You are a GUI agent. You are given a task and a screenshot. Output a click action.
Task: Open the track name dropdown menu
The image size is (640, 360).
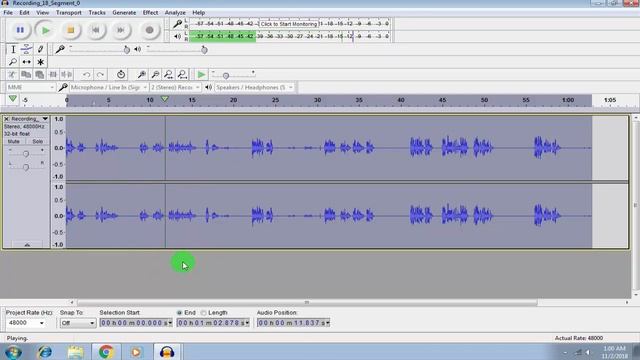(45, 119)
